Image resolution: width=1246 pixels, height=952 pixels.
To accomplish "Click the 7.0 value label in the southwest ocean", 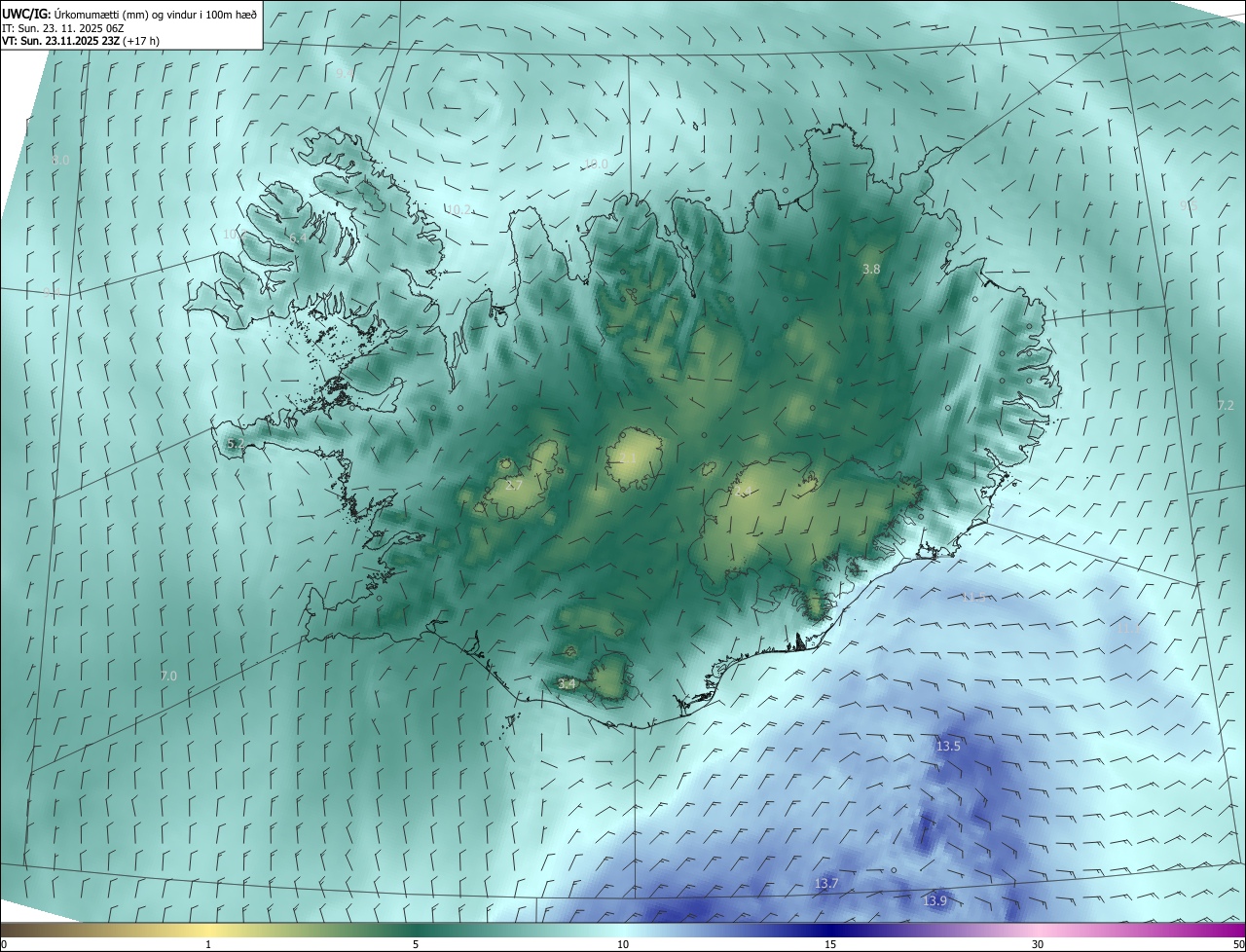I will 168,676.
